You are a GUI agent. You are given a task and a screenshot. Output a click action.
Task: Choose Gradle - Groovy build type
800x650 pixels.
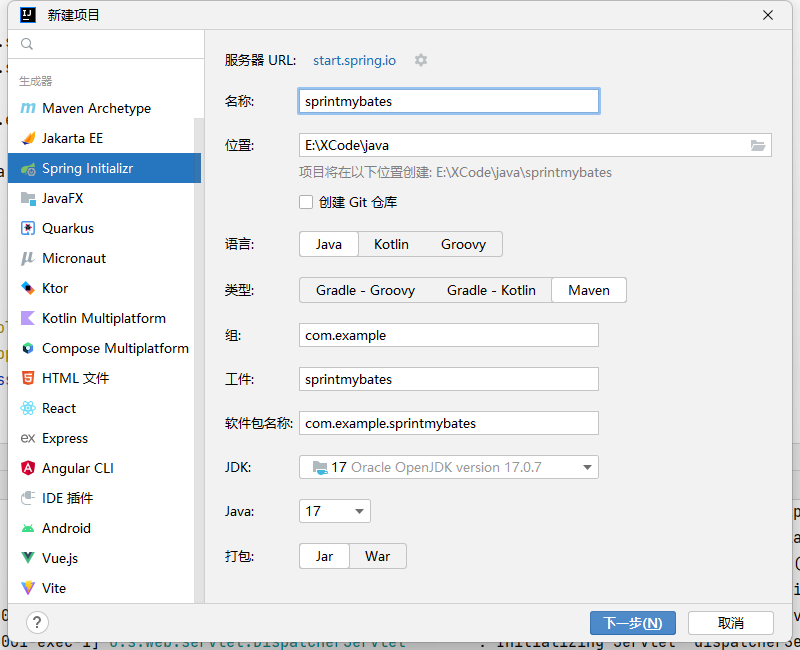coord(365,290)
